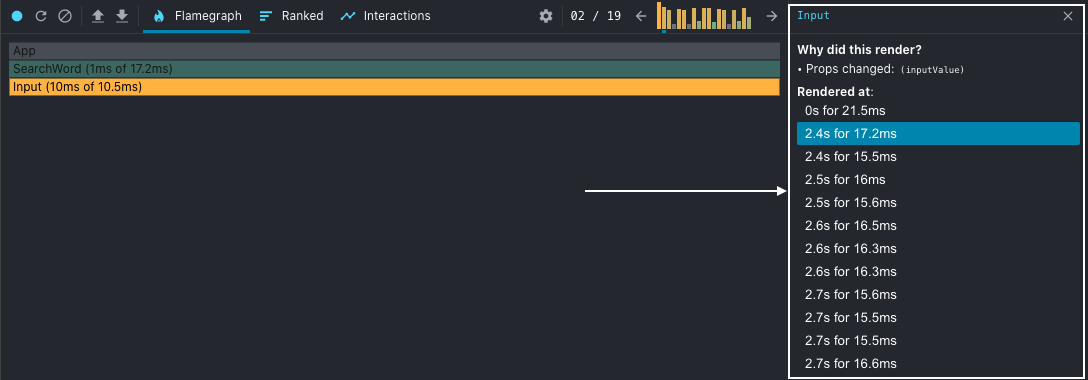
Task: Select the App bar in the flamegraph
Action: pyautogui.click(x=394, y=51)
